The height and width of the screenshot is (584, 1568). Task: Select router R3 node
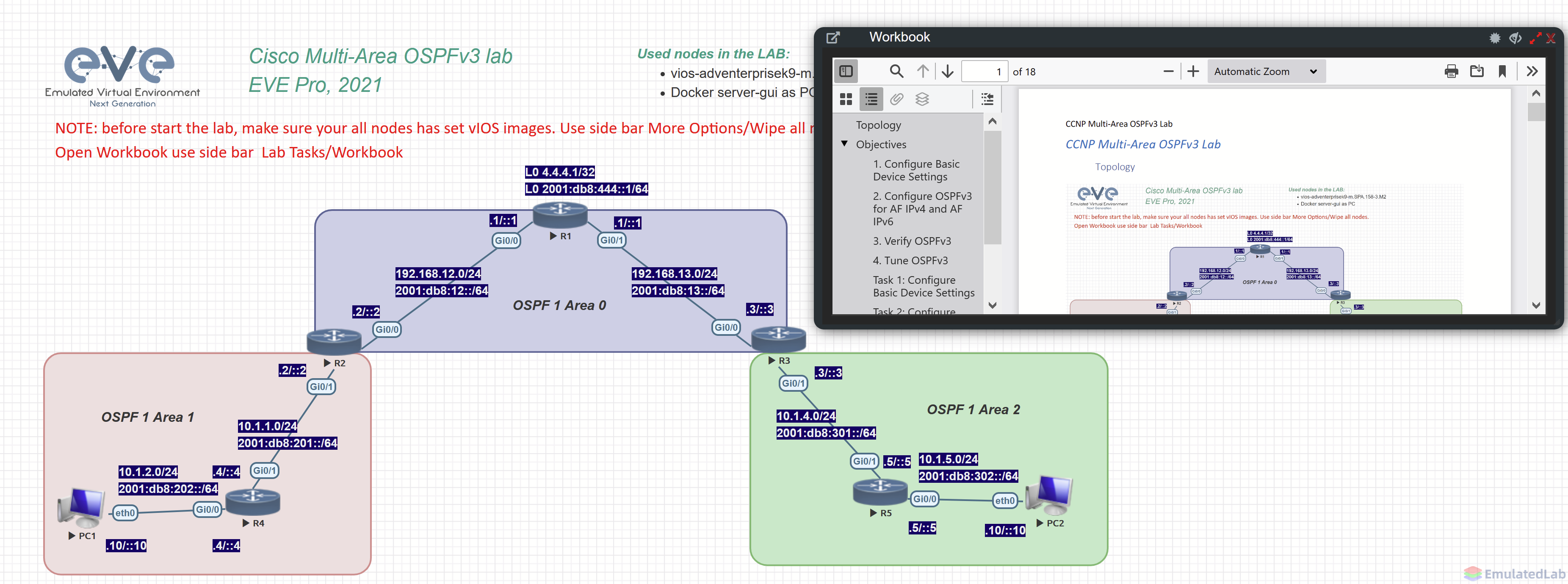(779, 339)
